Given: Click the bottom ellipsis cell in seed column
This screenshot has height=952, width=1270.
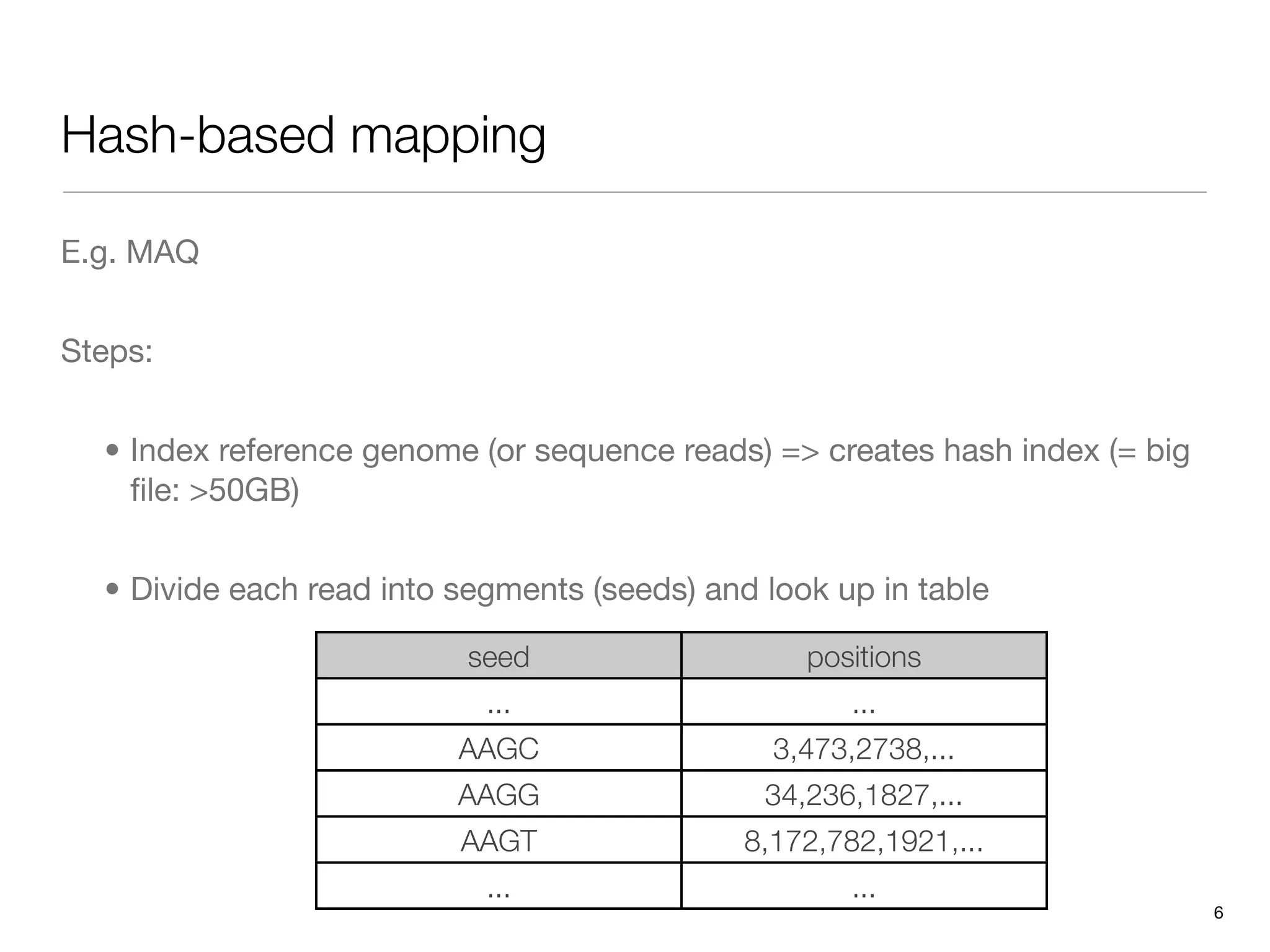Looking at the screenshot, I should pos(499,886).
